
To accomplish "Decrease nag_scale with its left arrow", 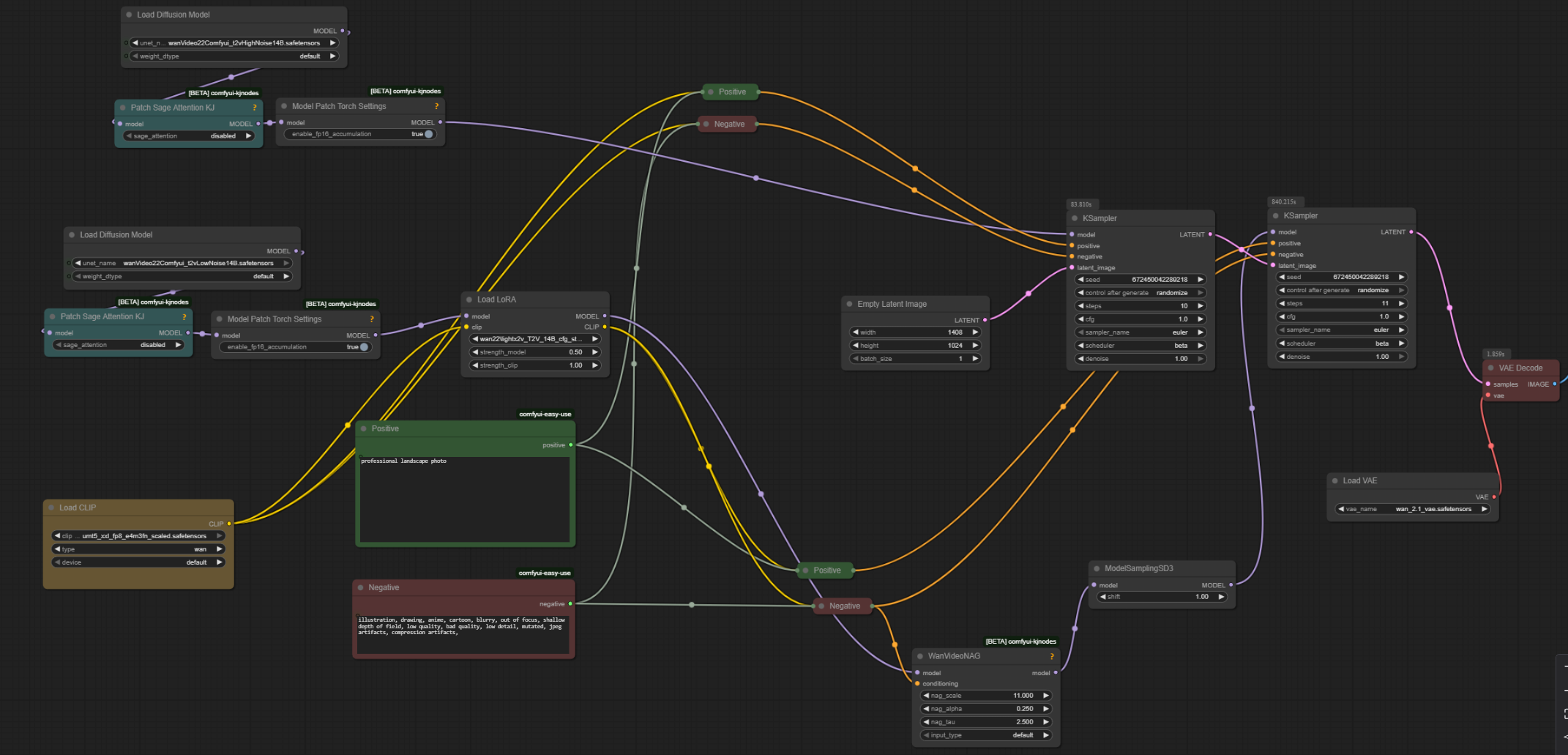I will click(926, 696).
